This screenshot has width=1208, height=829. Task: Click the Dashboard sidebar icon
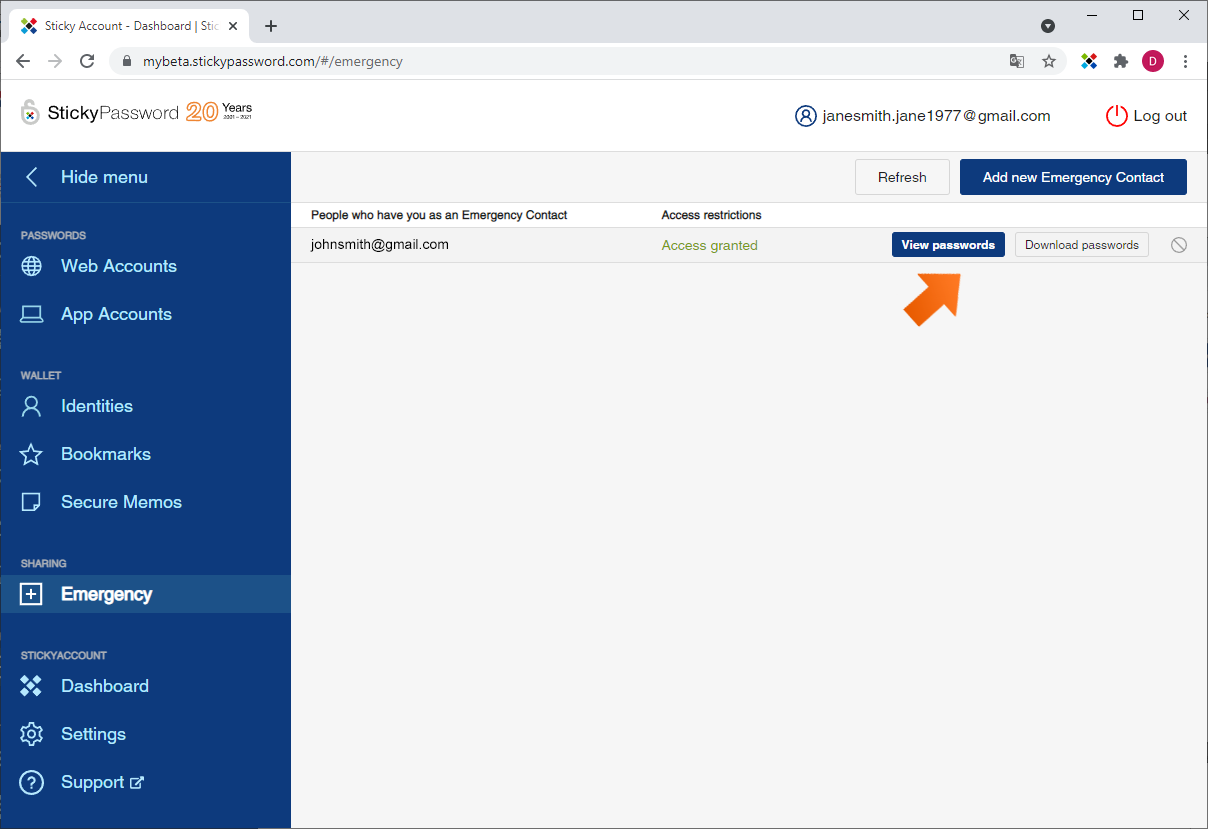[x=32, y=686]
